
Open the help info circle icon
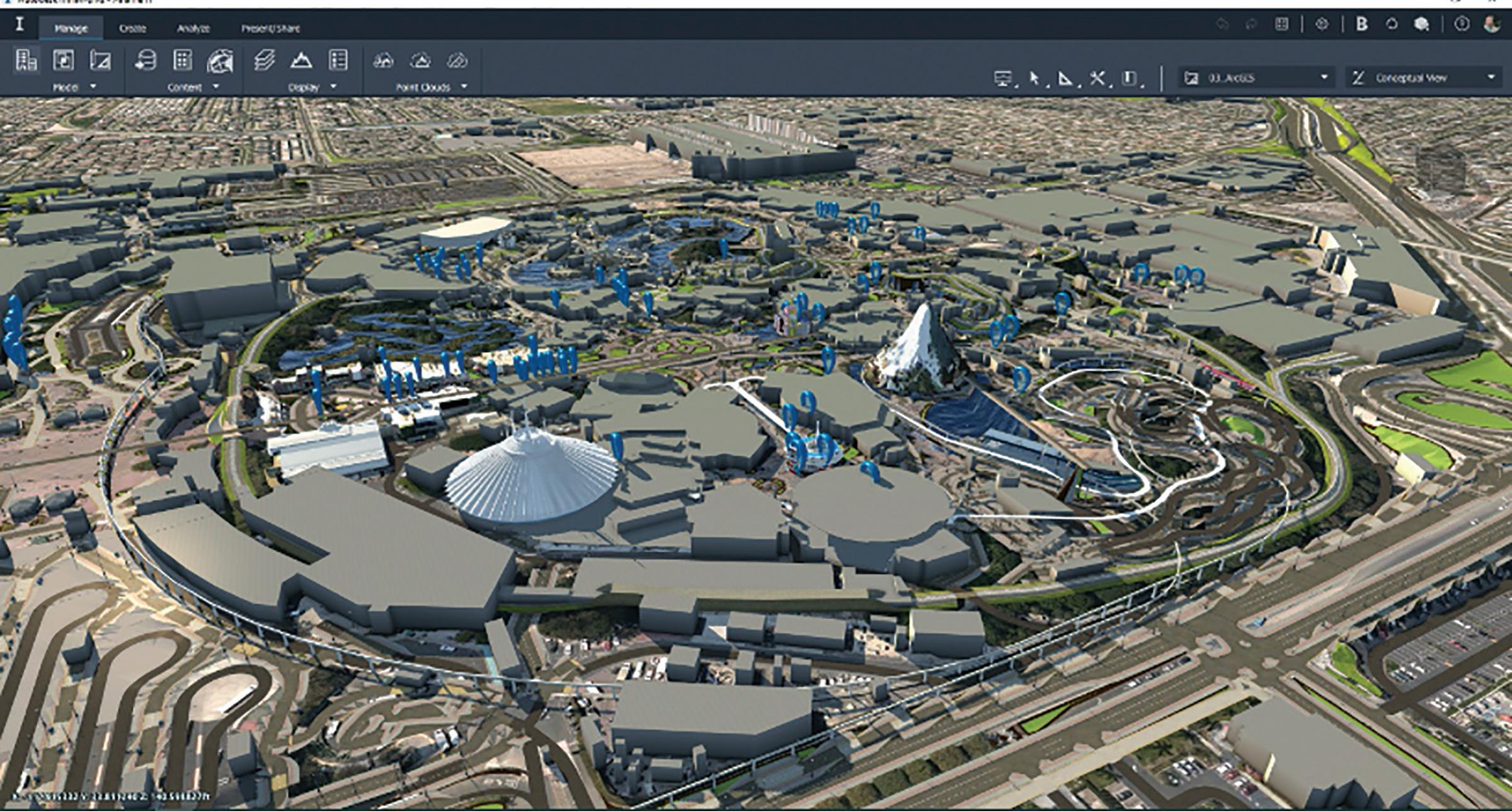(x=1462, y=24)
